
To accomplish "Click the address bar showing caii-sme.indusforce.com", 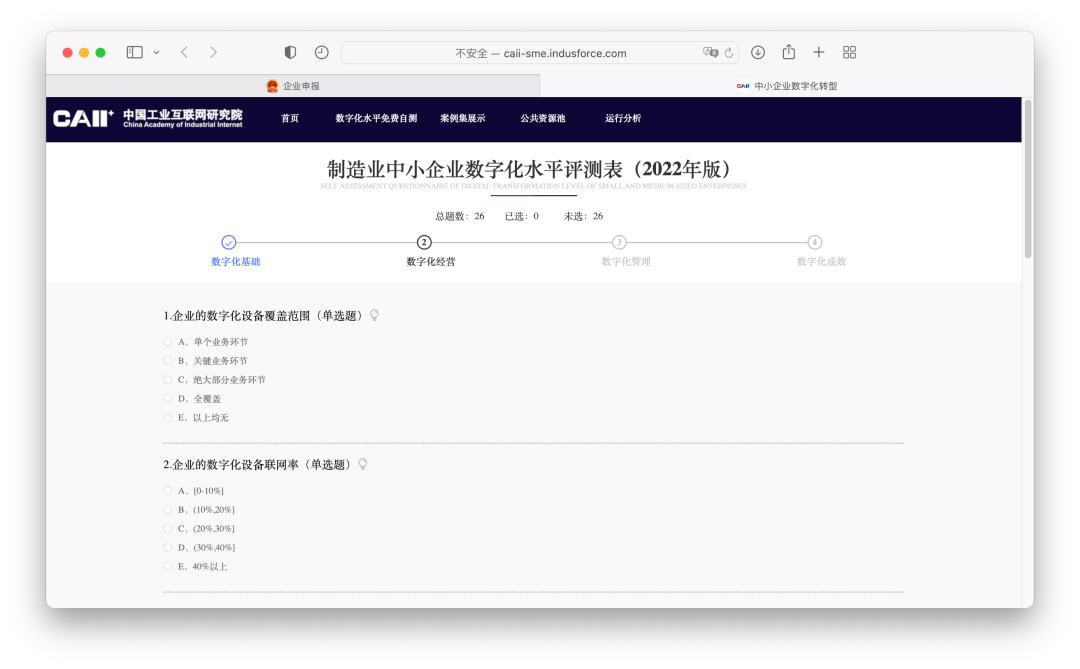I will click(540, 51).
